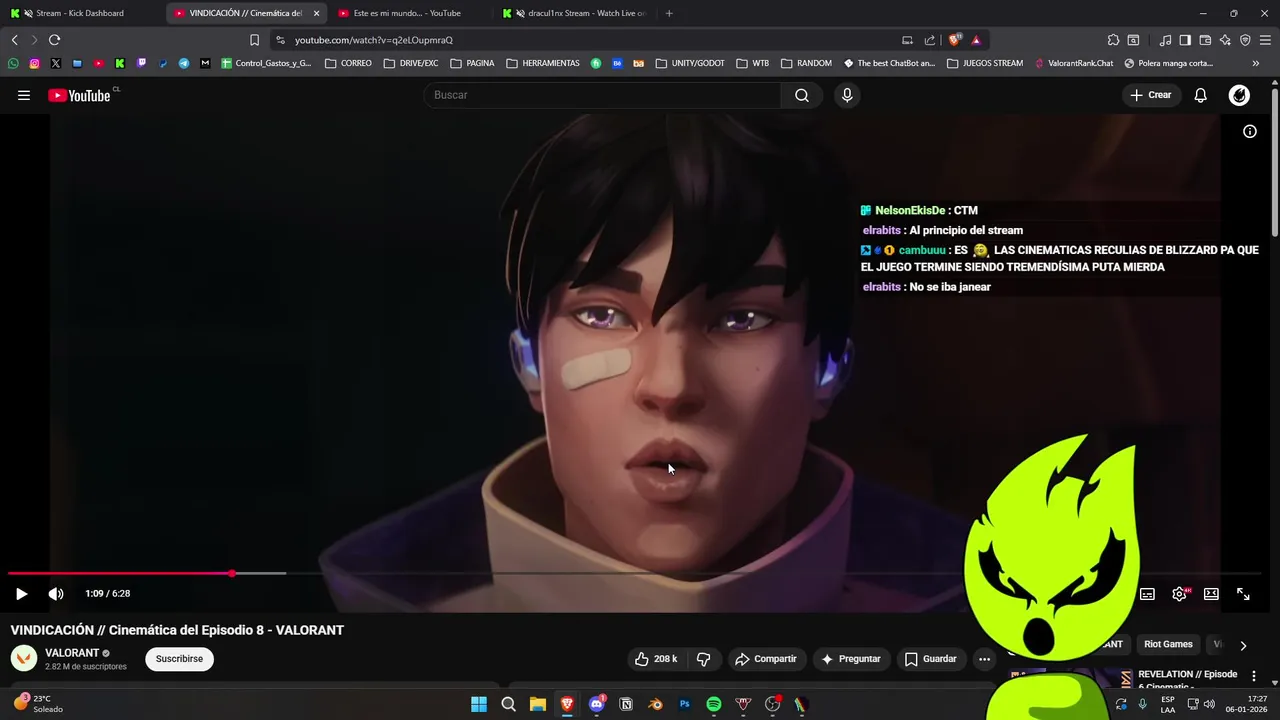This screenshot has width=1280, height=720.
Task: Open the Control_Gastos_y_G bookmark
Action: click(x=266, y=63)
